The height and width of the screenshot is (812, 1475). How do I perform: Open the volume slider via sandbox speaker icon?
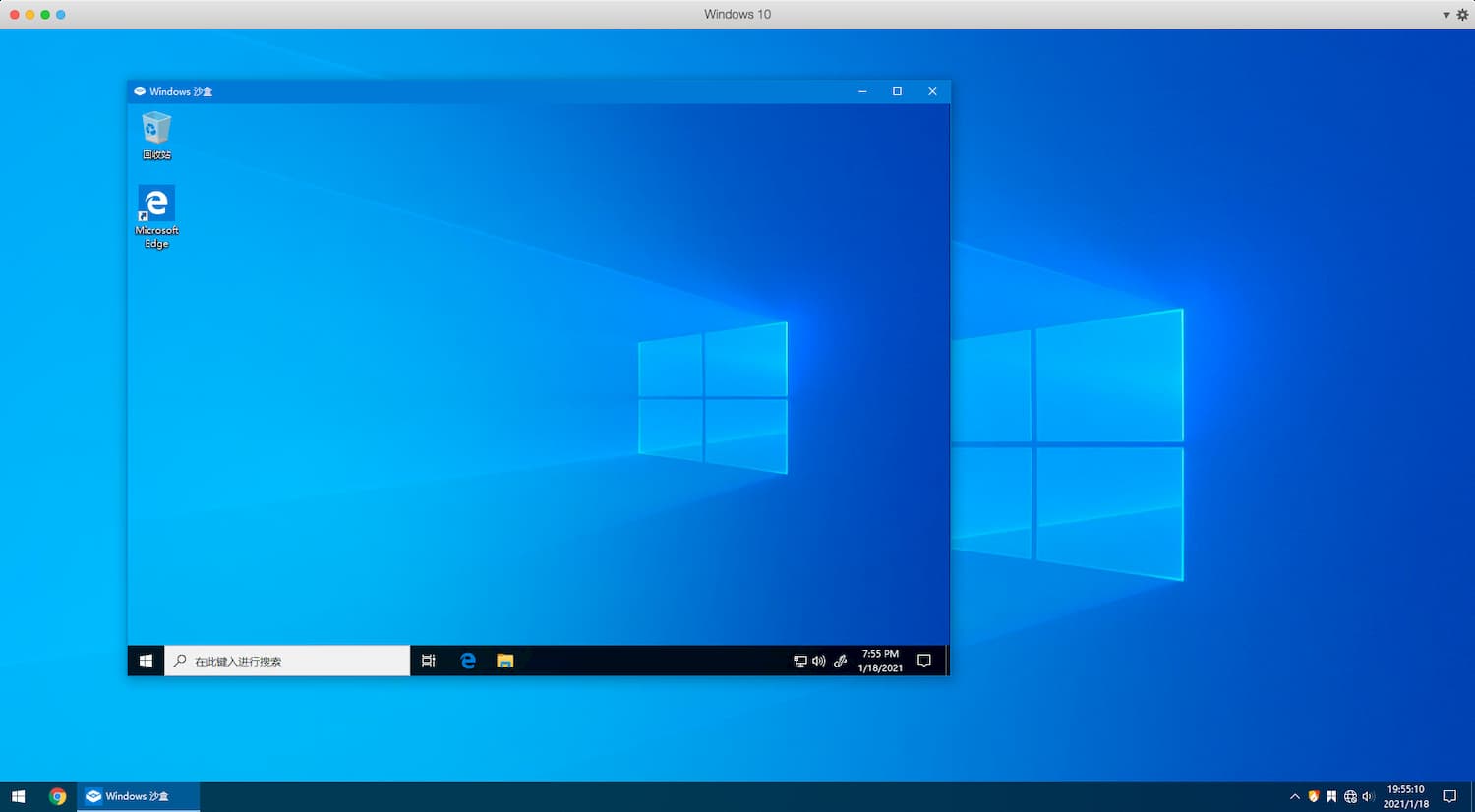(x=819, y=661)
